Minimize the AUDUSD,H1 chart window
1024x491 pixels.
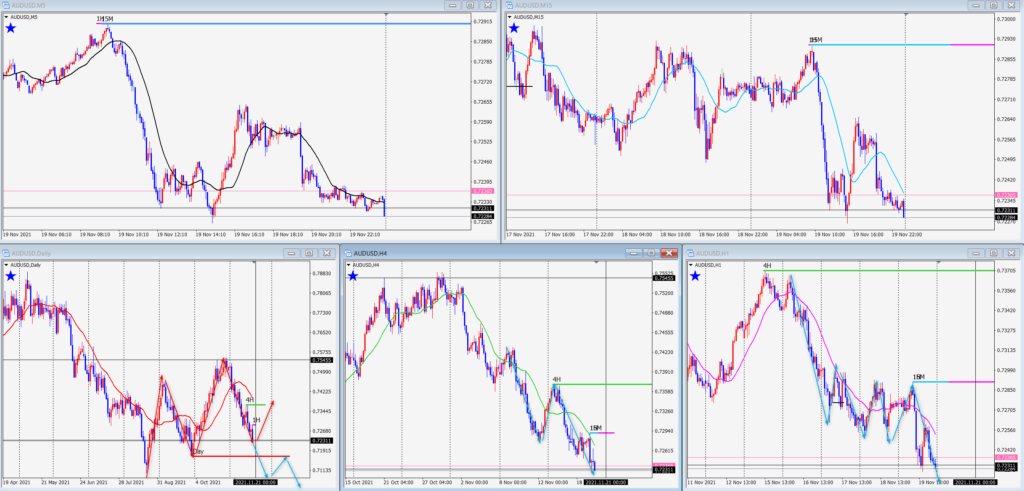coord(976,253)
